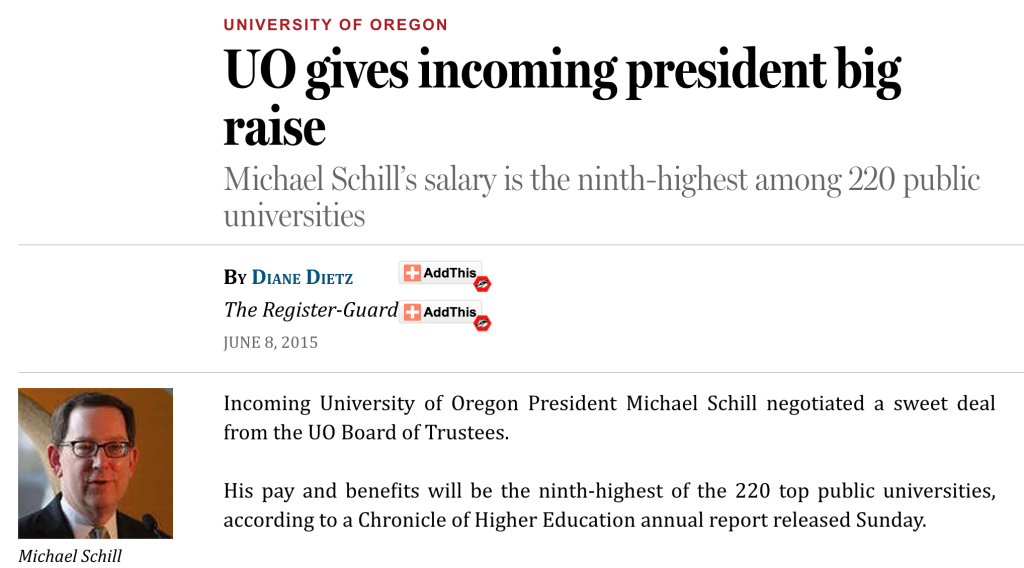1024x568 pixels.
Task: Click the "Michael Schill" photo caption
Action: 70,556
